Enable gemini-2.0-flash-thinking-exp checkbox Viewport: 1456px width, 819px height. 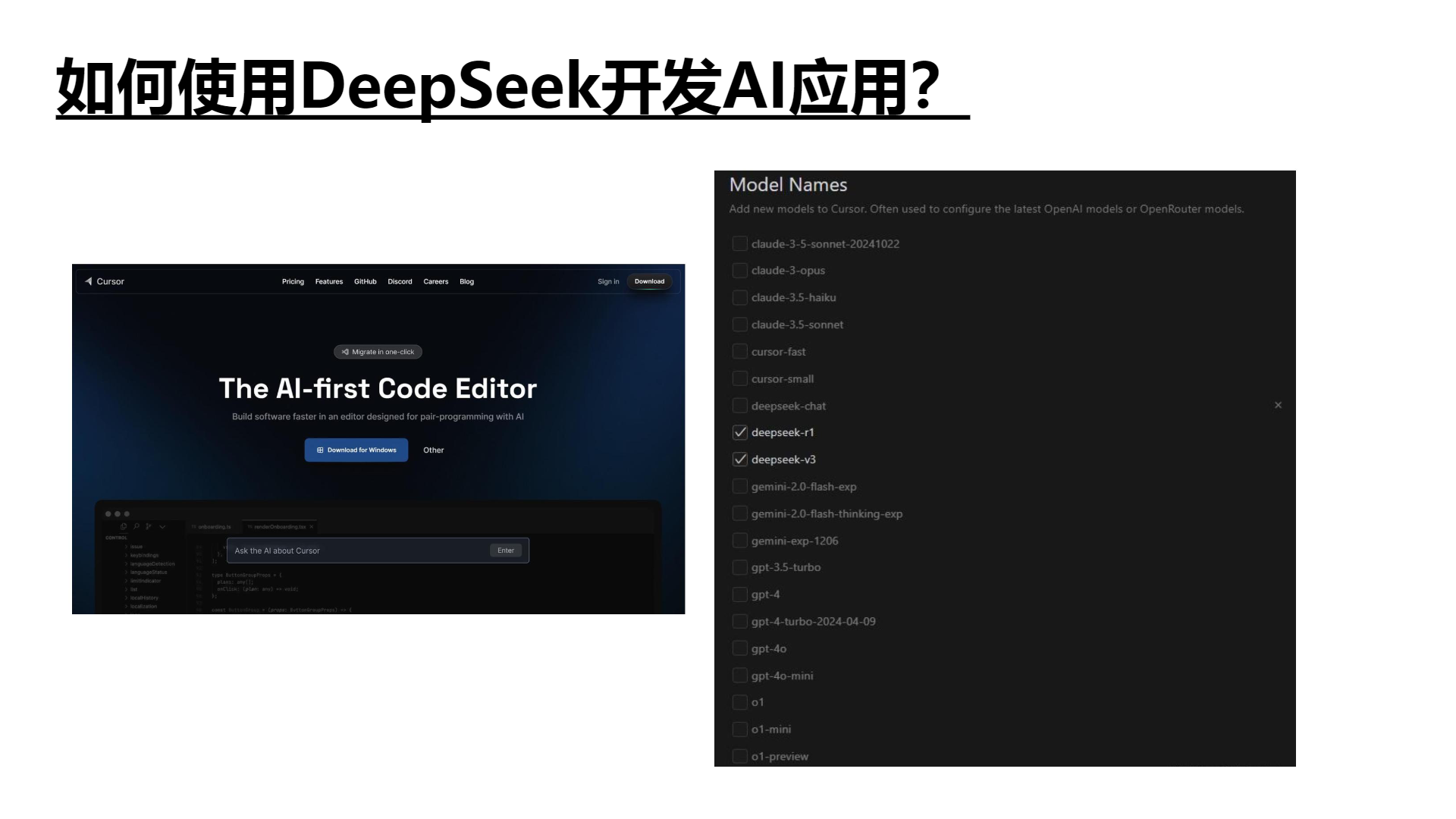coord(739,513)
